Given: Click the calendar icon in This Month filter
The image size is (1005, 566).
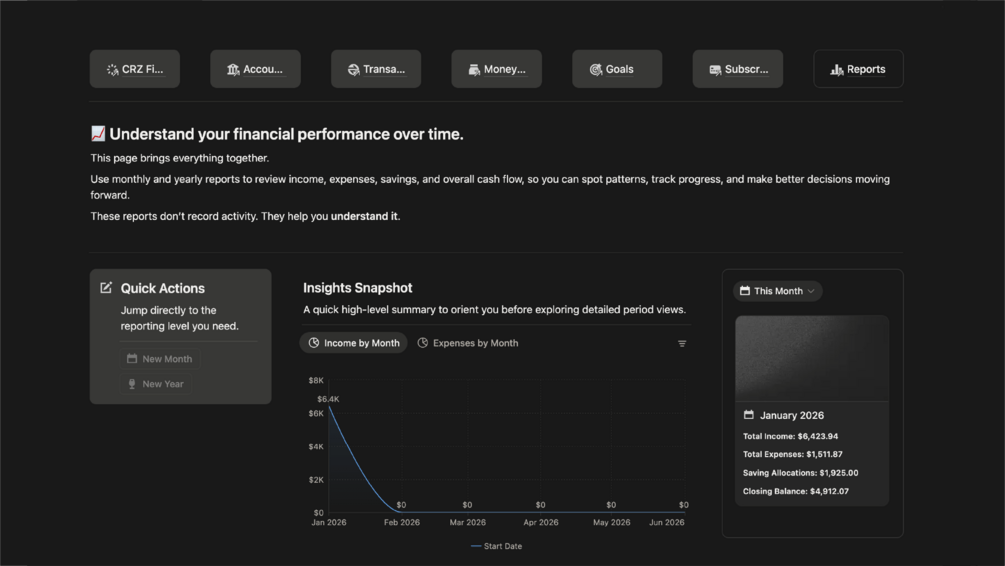Looking at the screenshot, I should point(745,291).
